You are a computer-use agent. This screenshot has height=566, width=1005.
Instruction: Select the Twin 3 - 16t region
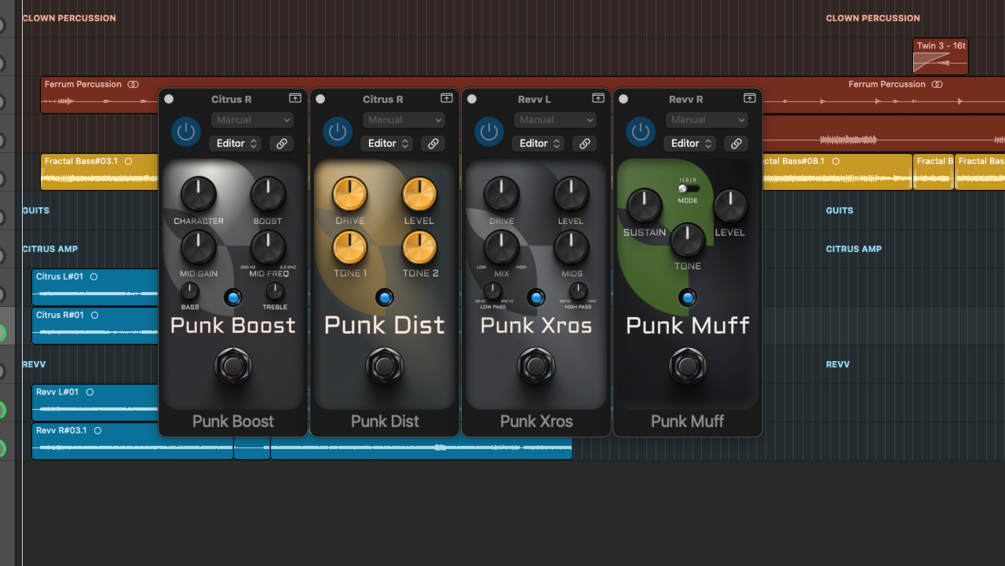[x=940, y=56]
